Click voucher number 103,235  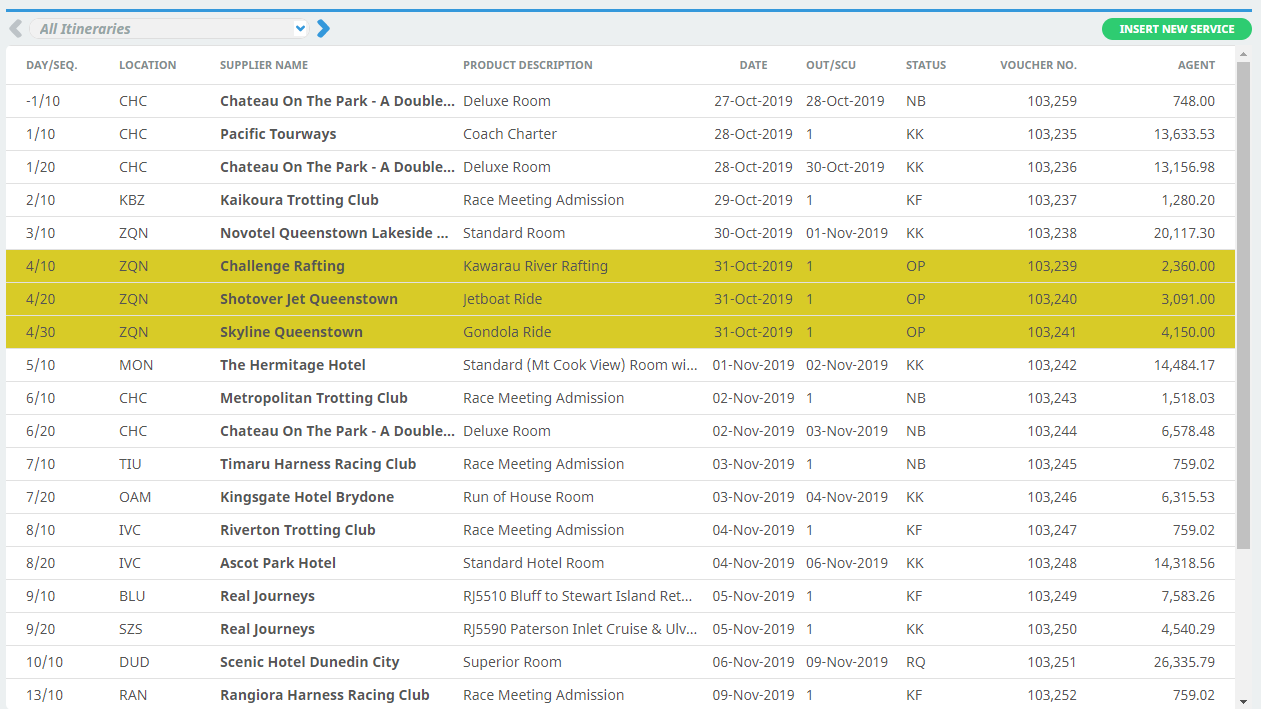coord(1052,134)
